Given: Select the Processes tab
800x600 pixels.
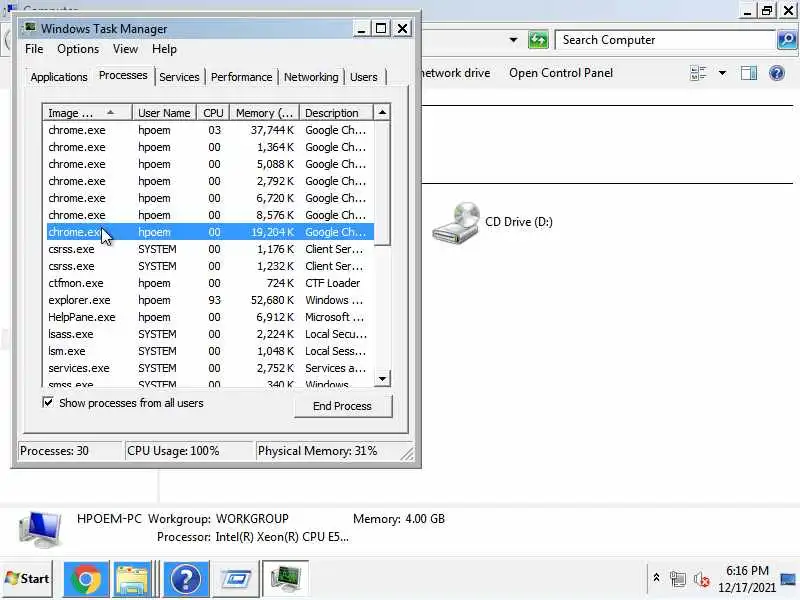Looking at the screenshot, I should point(123,76).
